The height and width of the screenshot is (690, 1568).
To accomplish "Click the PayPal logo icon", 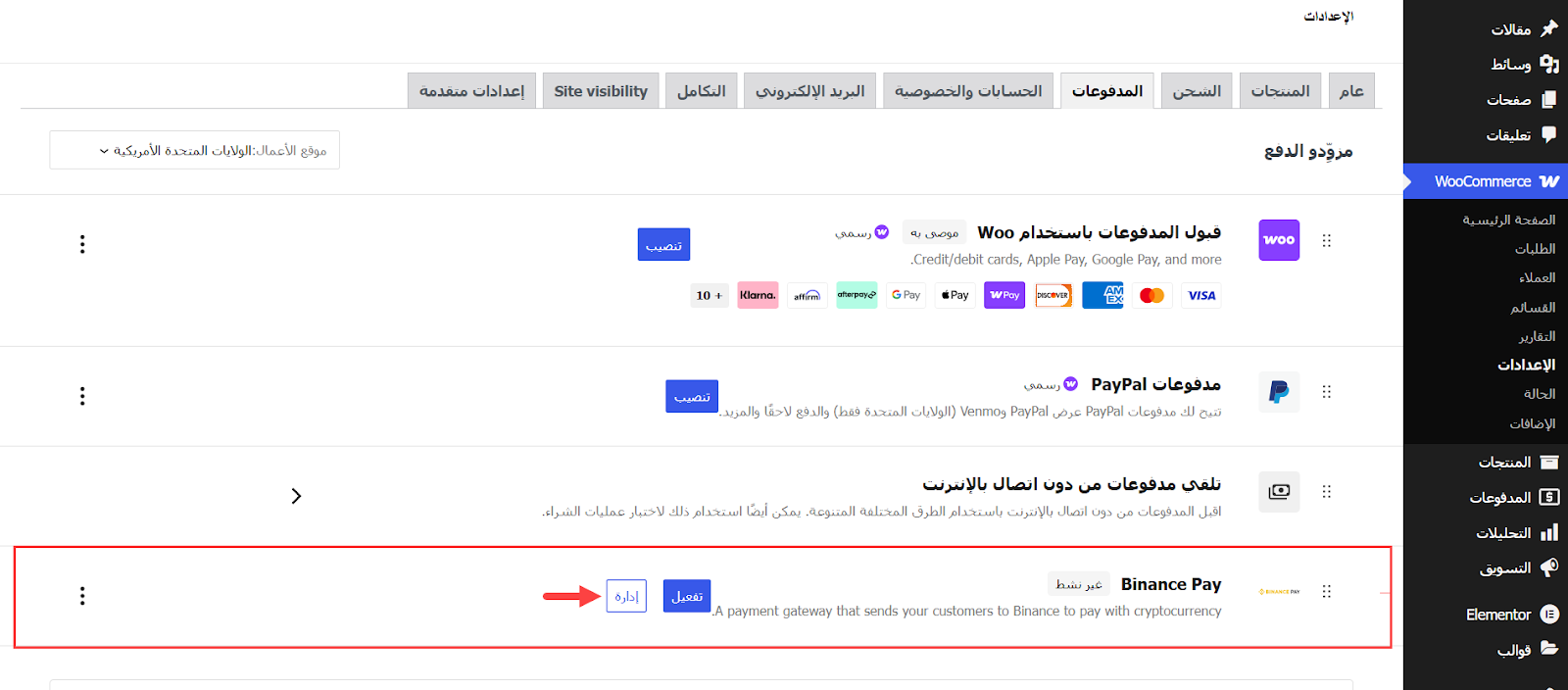I will click(x=1279, y=392).
